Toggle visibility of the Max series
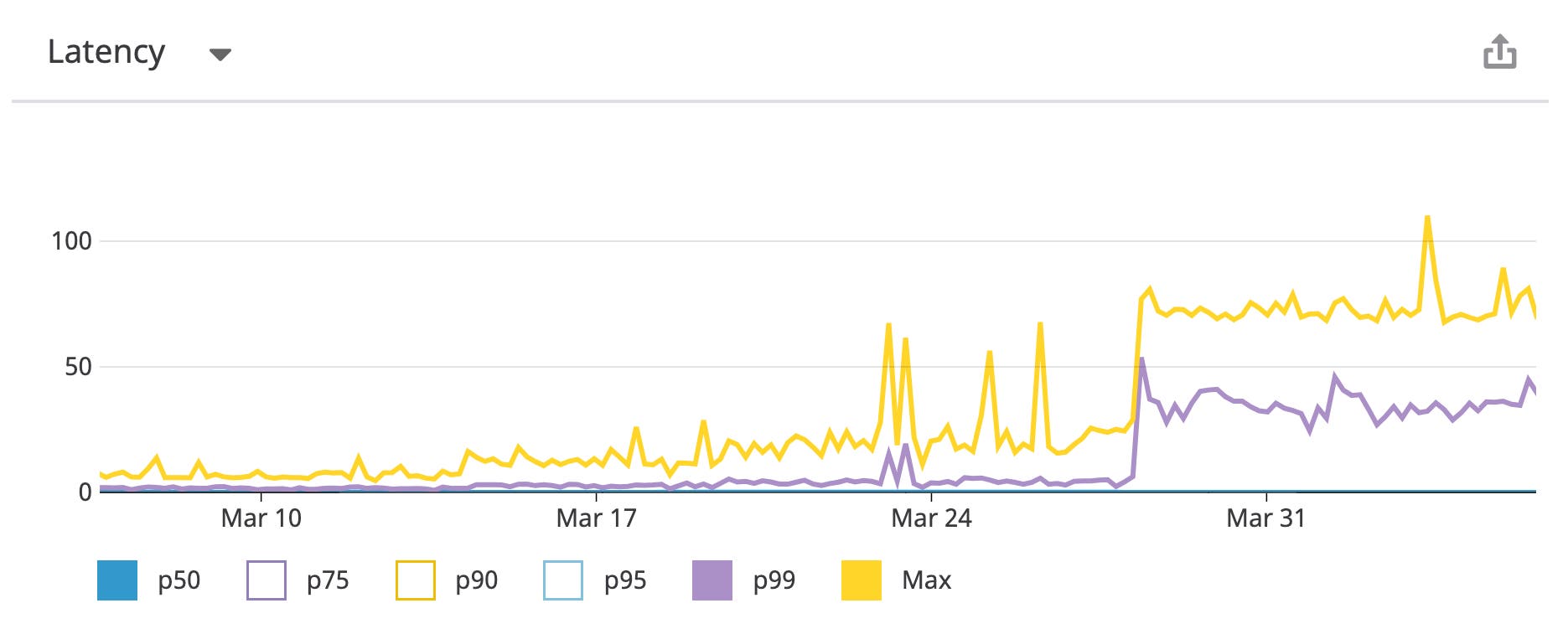 [x=862, y=579]
